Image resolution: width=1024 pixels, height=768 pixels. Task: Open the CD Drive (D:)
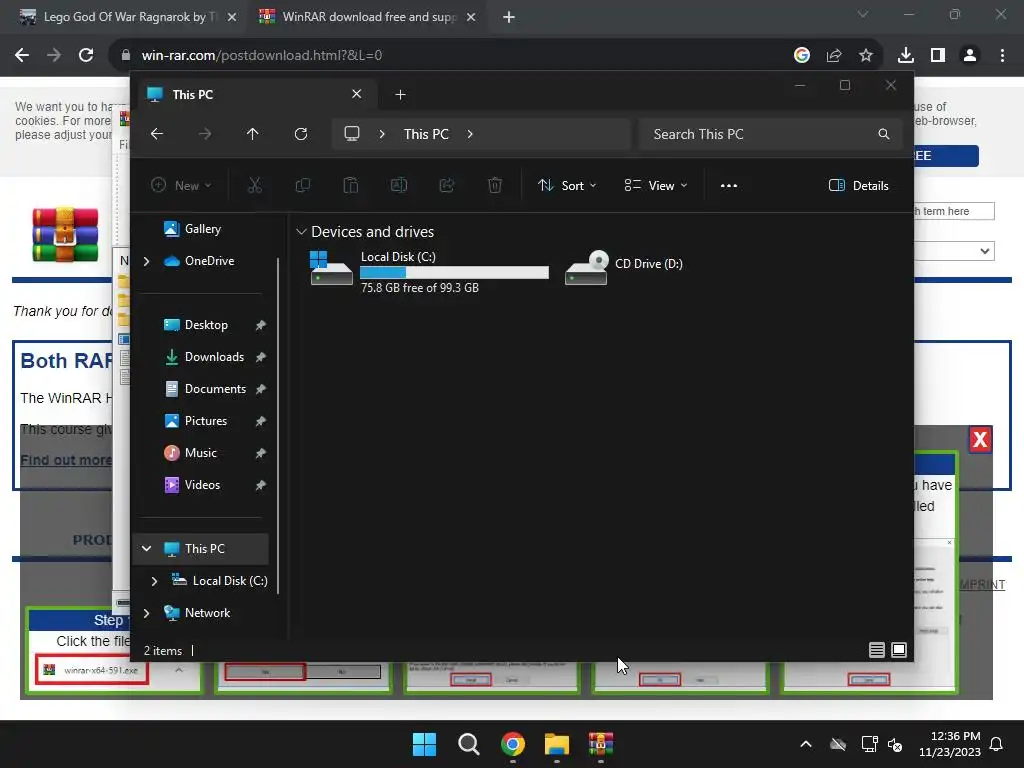pyautogui.click(x=624, y=266)
